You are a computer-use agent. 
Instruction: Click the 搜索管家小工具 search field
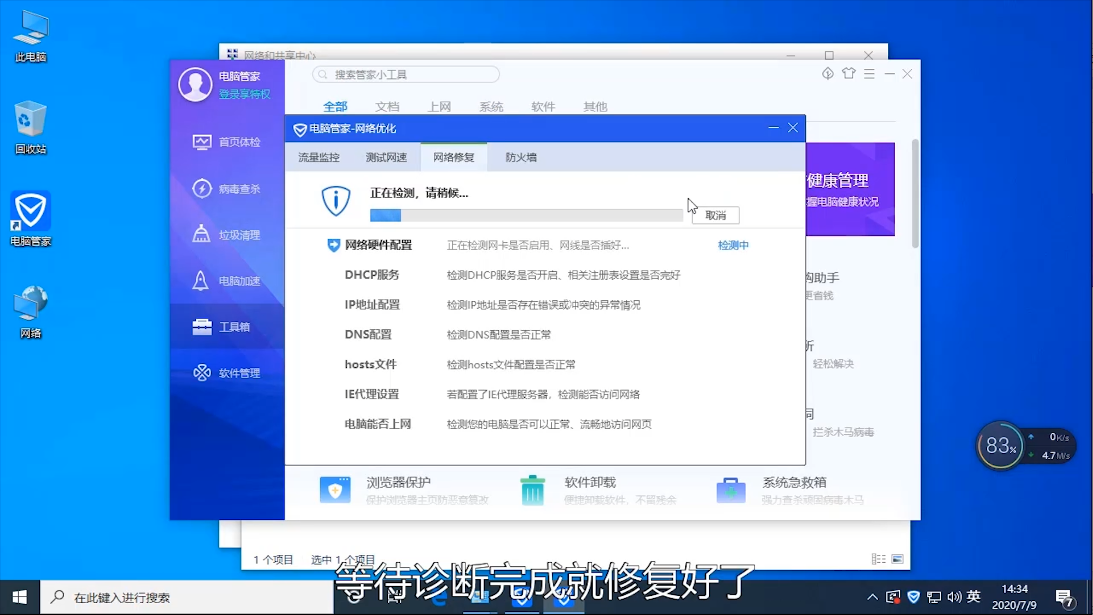[406, 75]
